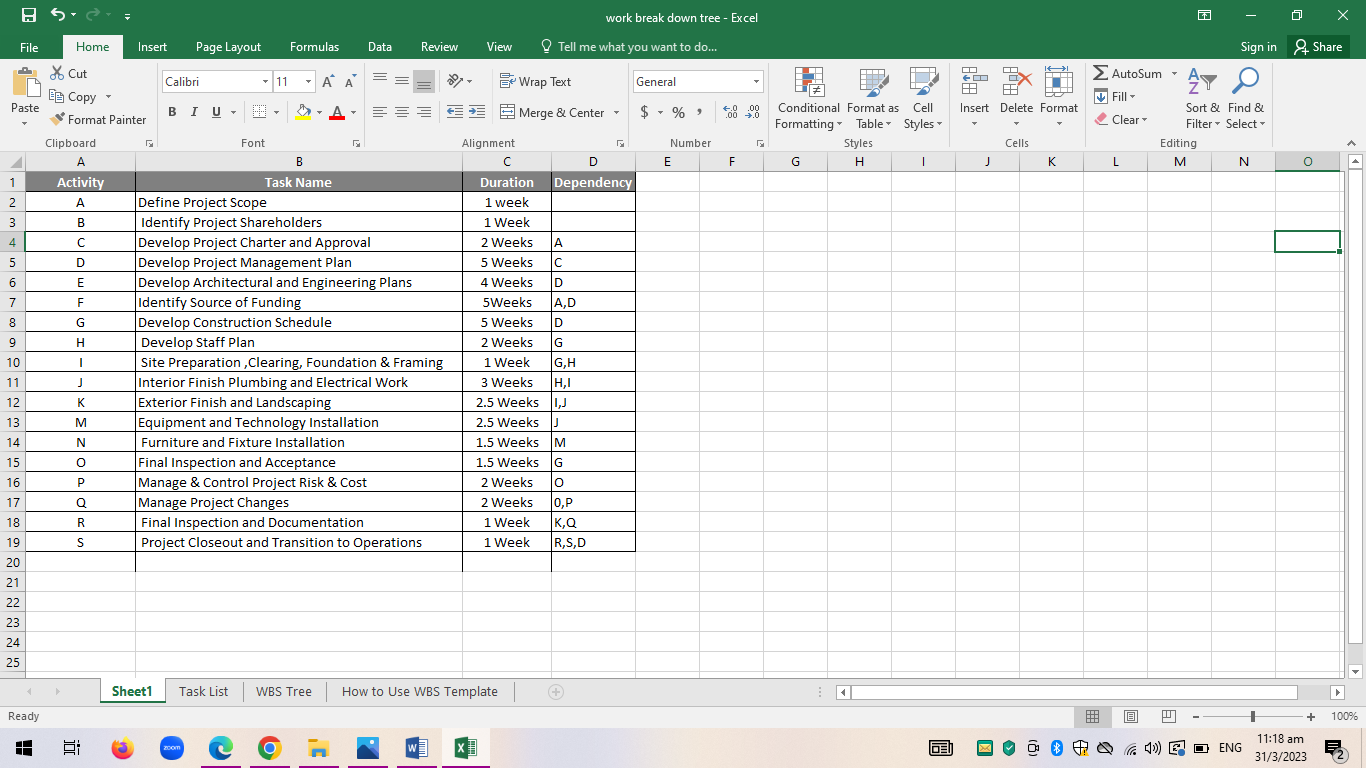Expand the AutoSum dropdown arrow
Screen dimensions: 1366x768
tap(1174, 74)
